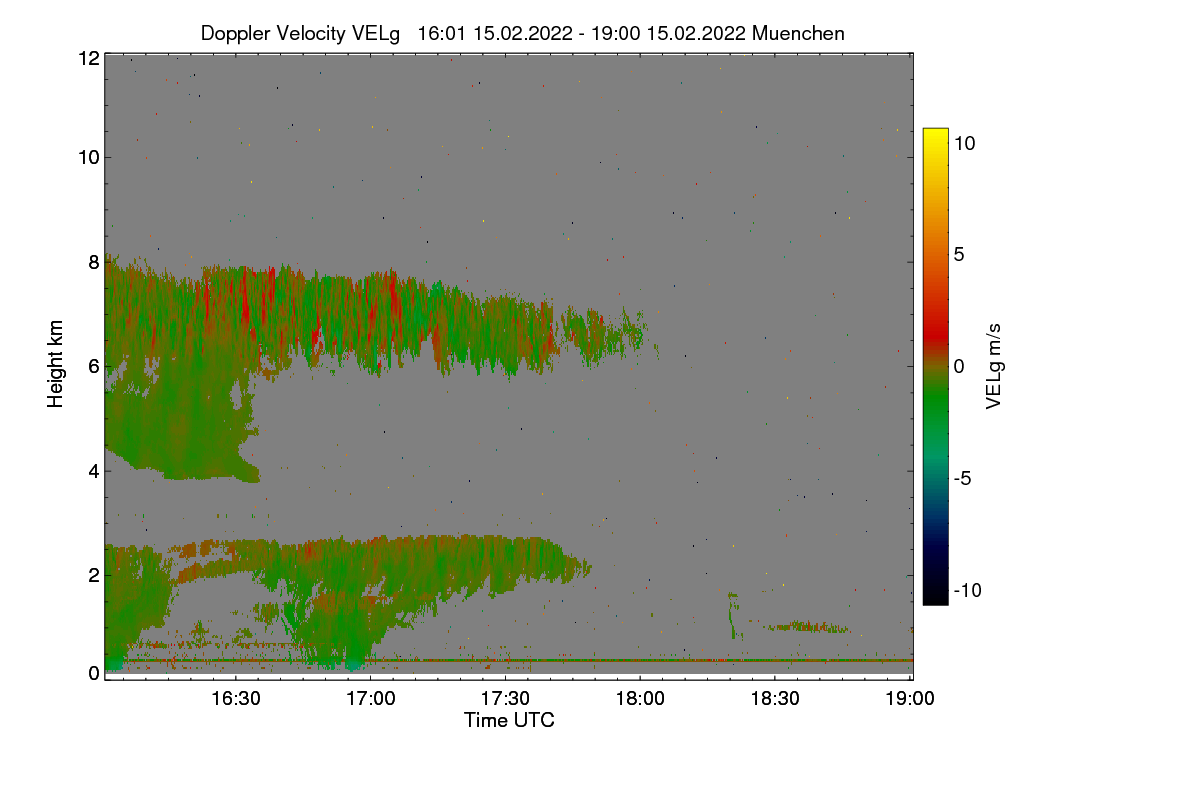
Task: Click the 'Height km' y-axis label
Action: pyautogui.click(x=56, y=365)
